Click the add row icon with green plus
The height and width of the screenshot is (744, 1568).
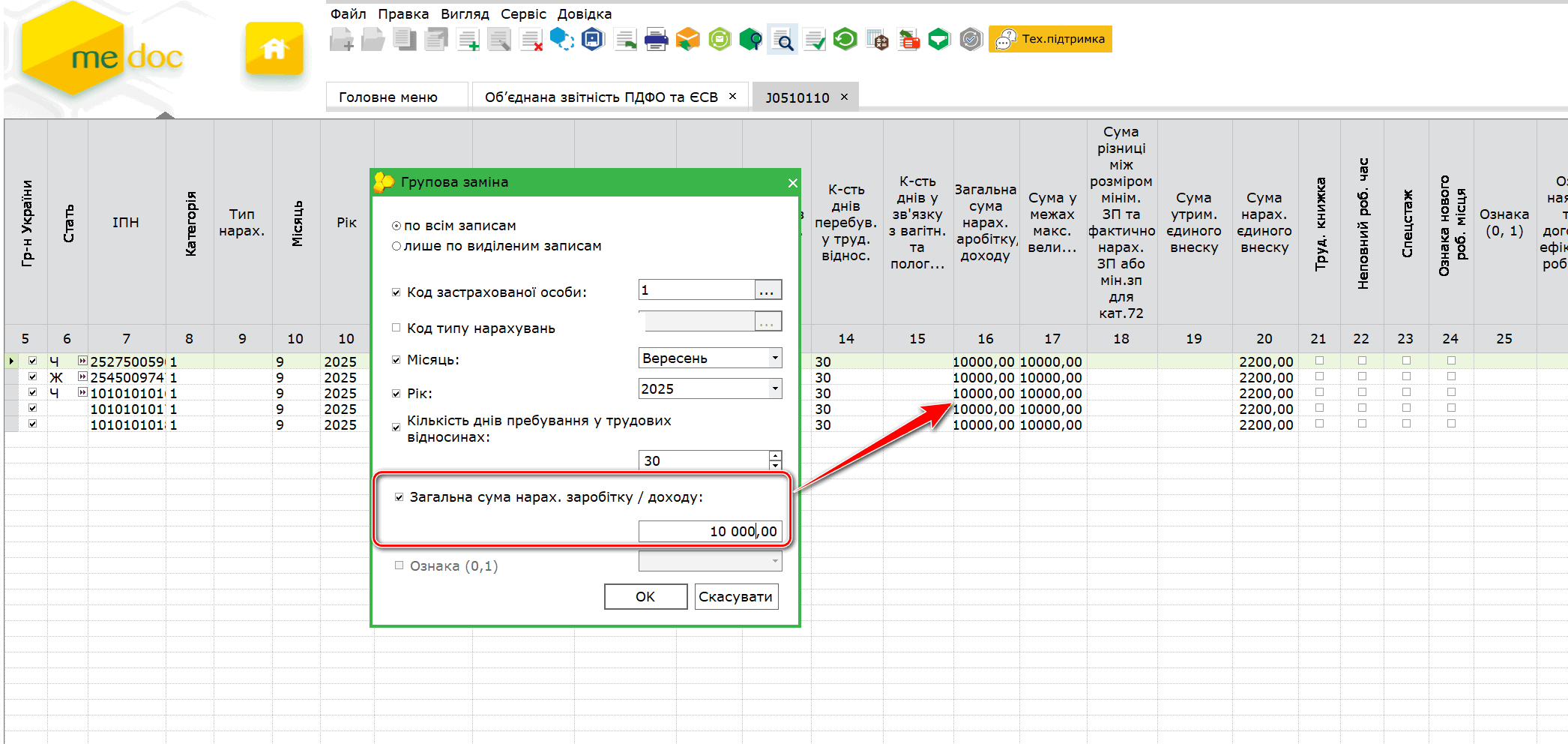[468, 40]
